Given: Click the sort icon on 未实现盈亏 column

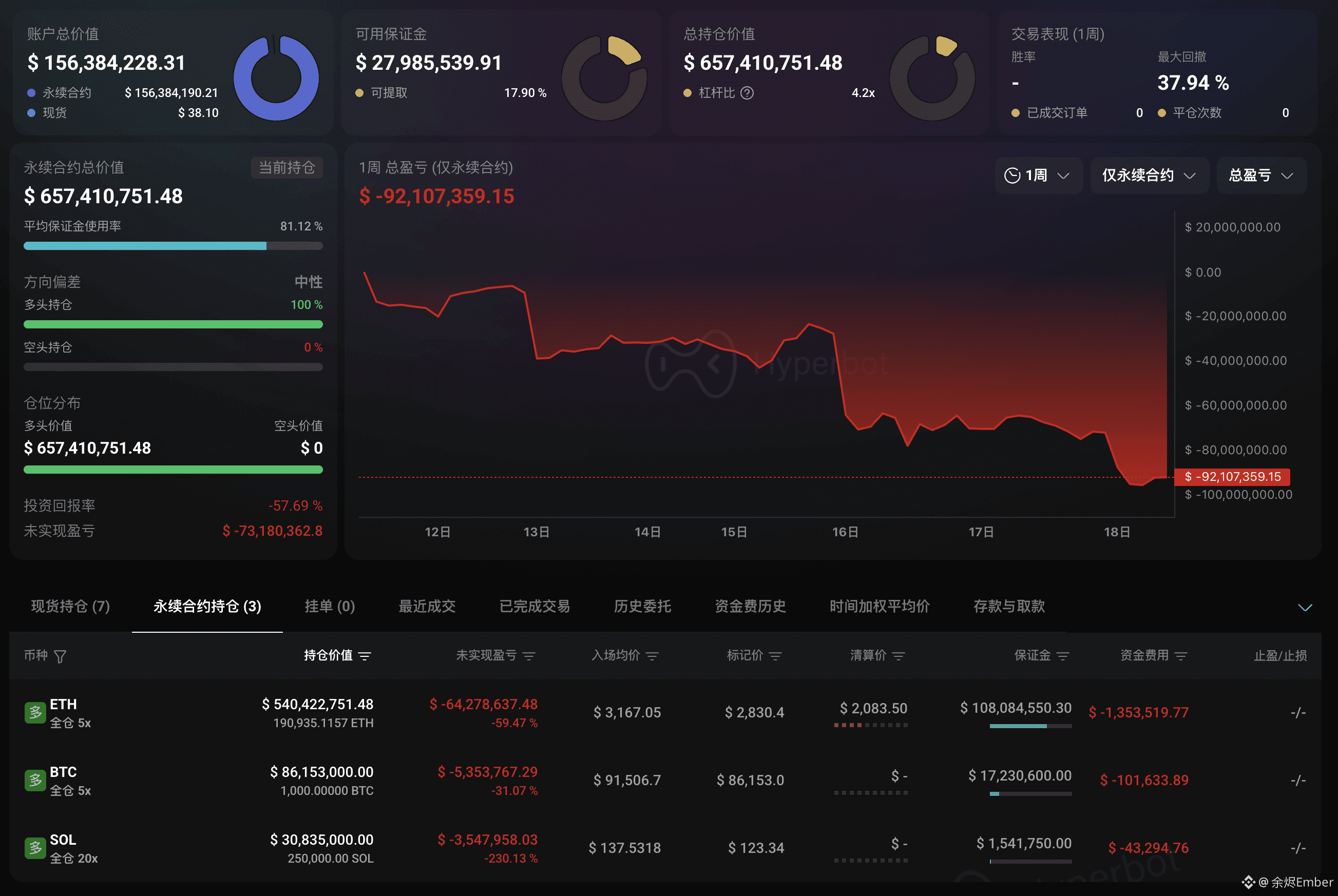Looking at the screenshot, I should point(529,656).
